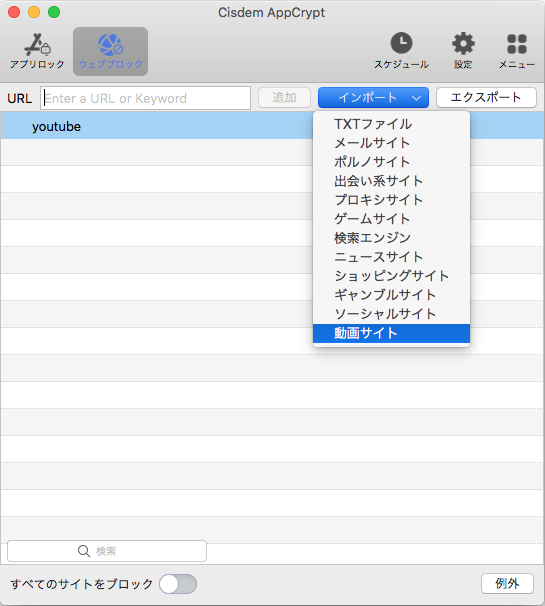Select the youtube row in list
This screenshot has width=545, height=606.
tap(272, 126)
